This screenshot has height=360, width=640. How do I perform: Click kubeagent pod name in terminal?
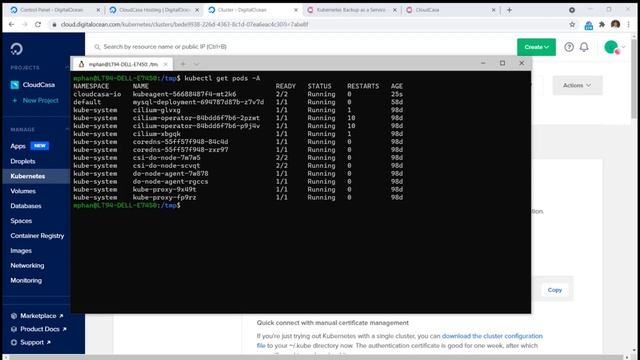[184, 94]
